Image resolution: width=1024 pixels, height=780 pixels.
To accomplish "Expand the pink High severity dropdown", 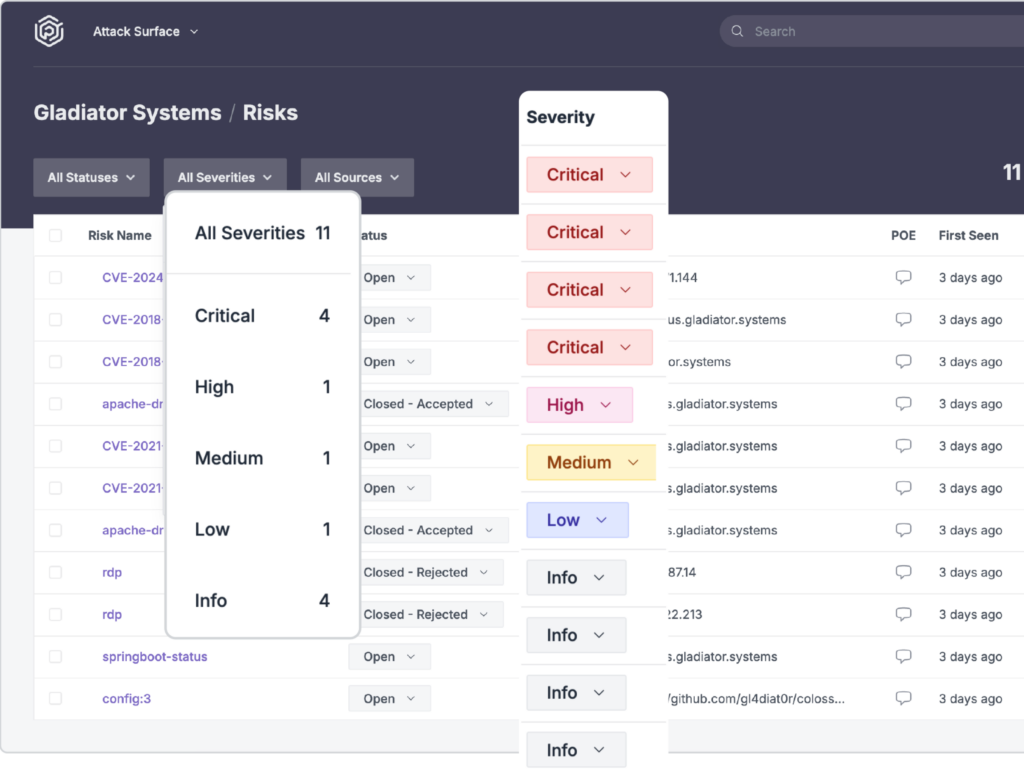I will (x=579, y=405).
